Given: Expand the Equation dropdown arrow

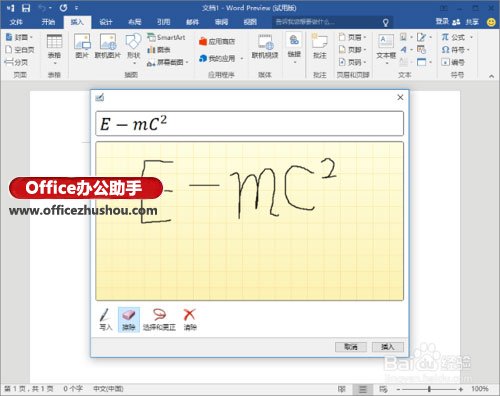Looking at the screenshot, I should point(471,37).
